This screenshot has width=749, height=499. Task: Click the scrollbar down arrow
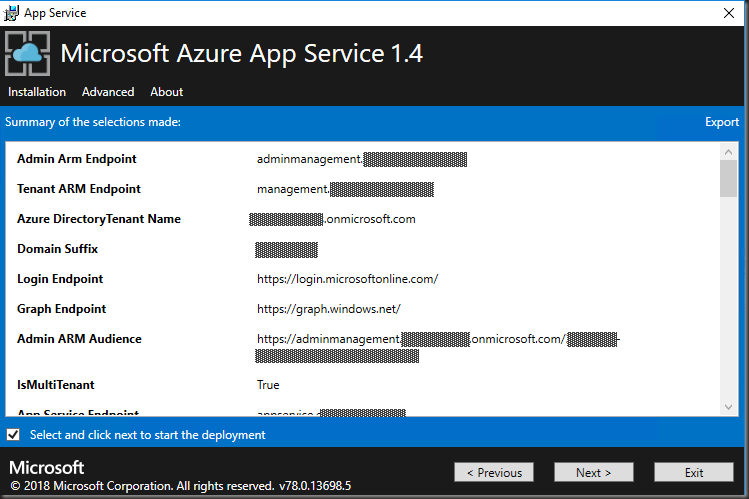[x=729, y=406]
